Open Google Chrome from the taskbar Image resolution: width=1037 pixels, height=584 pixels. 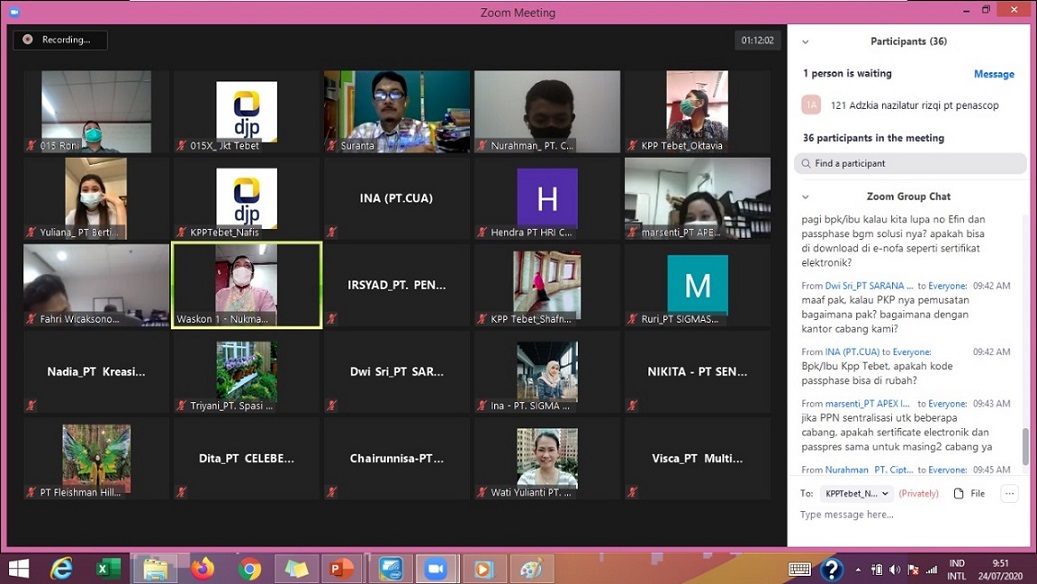click(250, 568)
